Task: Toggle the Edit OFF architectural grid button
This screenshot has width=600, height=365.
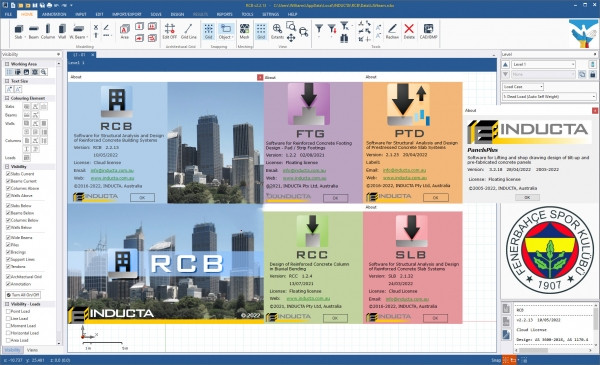Action: tap(170, 31)
